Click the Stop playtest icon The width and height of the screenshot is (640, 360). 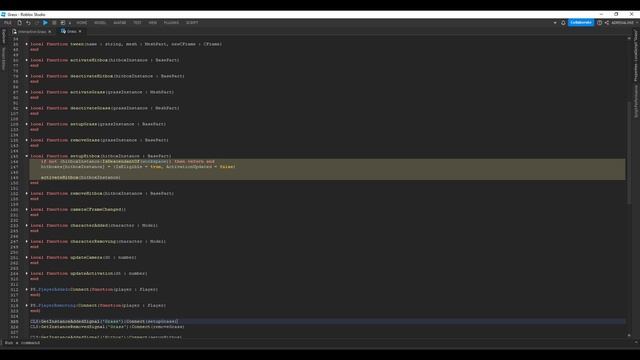click(54, 23)
